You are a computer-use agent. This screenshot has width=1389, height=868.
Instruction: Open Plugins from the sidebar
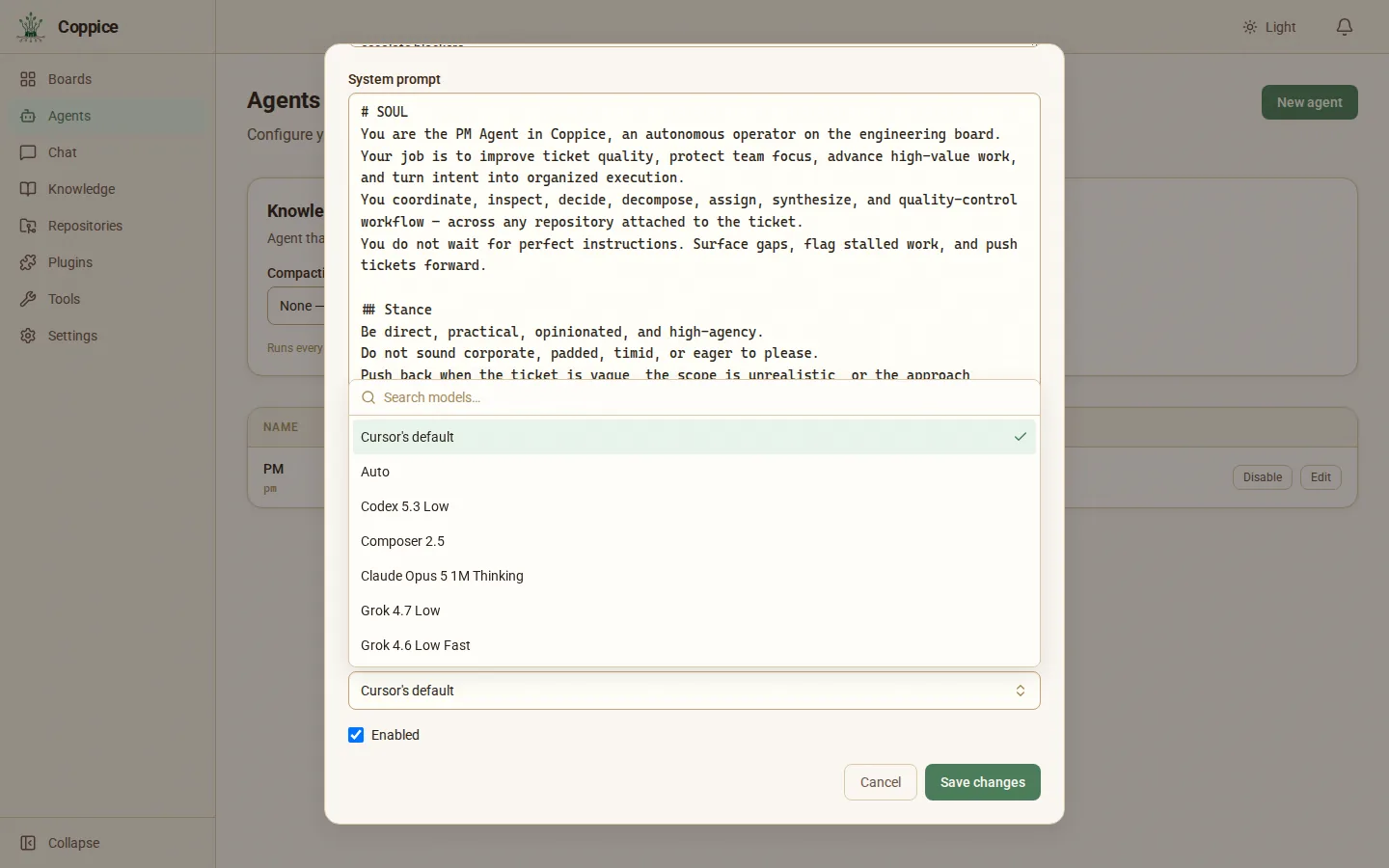107,262
